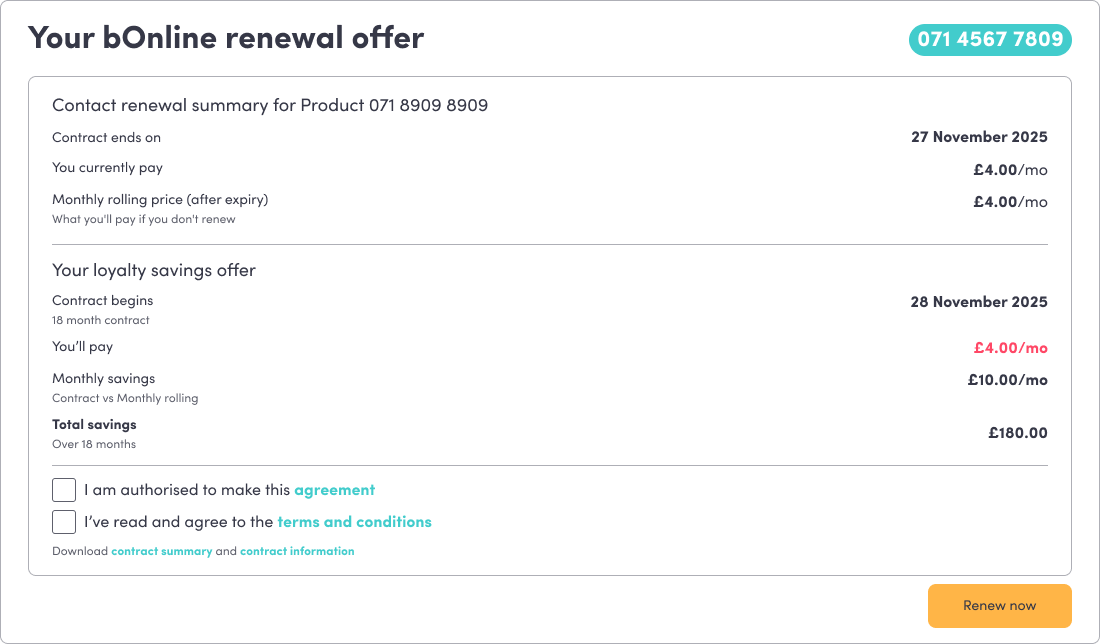Click the bOnline renewal offer heading
1100x644 pixels.
pyautogui.click(x=226, y=38)
